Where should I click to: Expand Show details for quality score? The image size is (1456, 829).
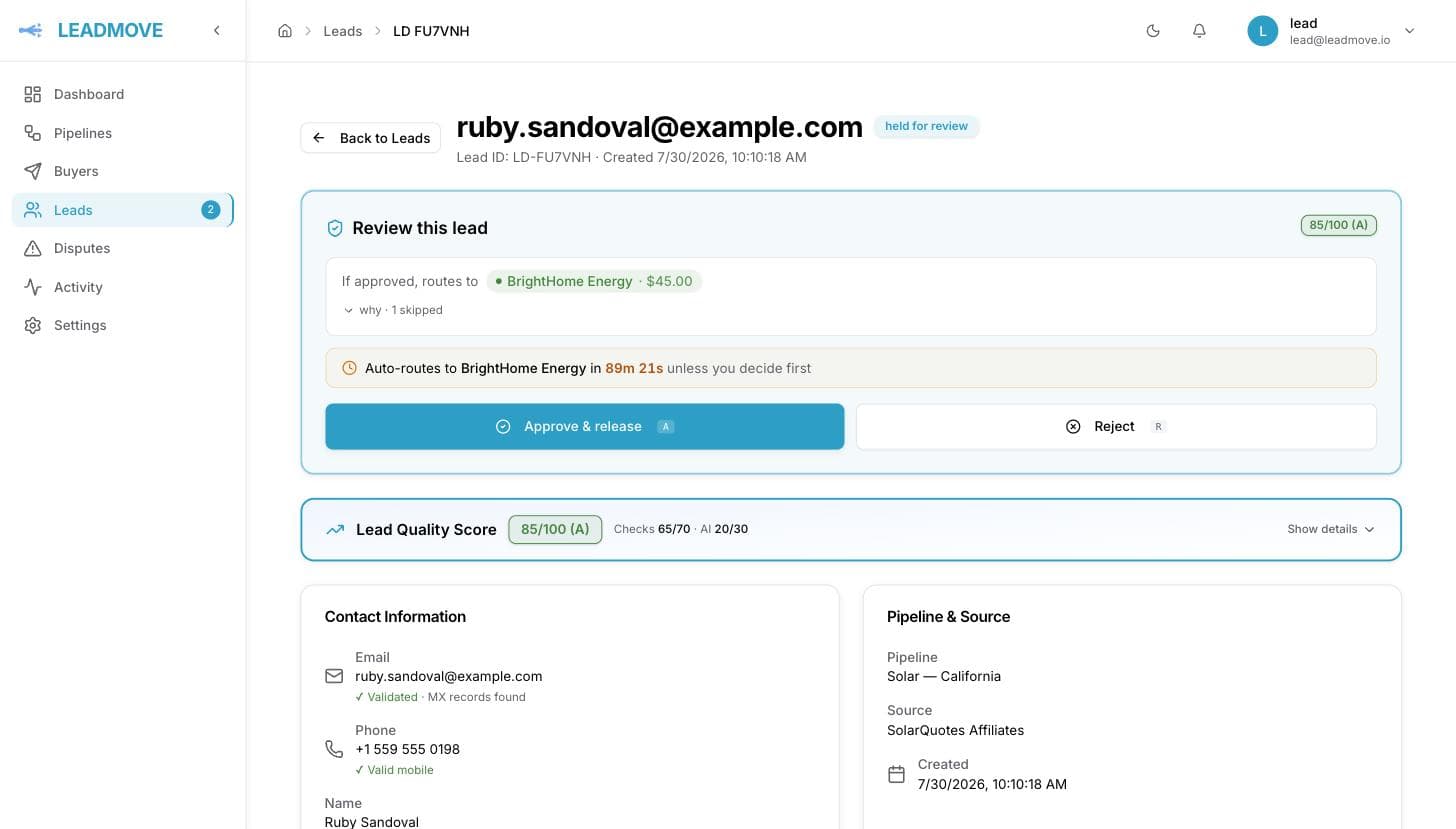tap(1331, 529)
